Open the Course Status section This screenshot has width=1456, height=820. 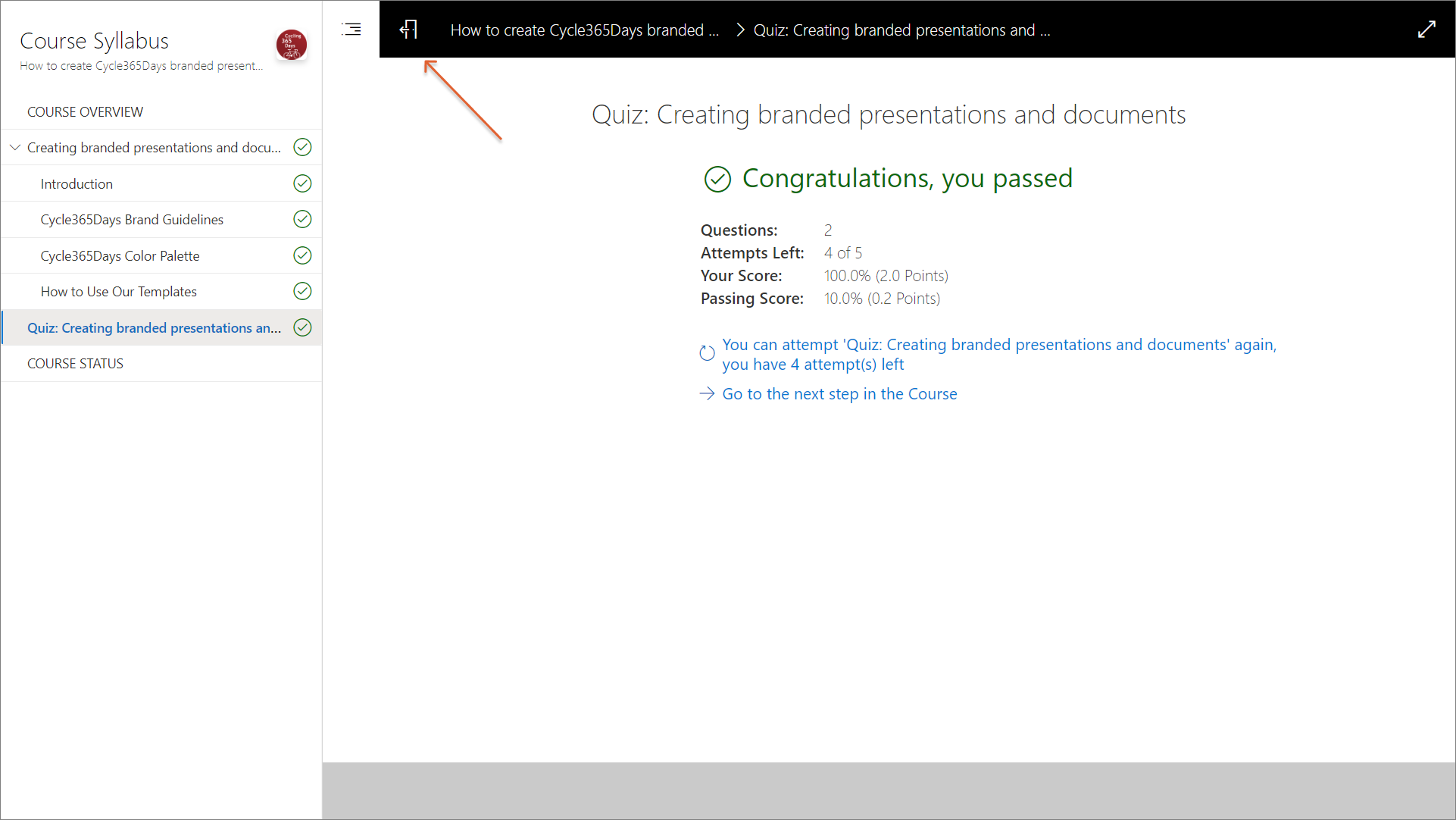coord(75,363)
